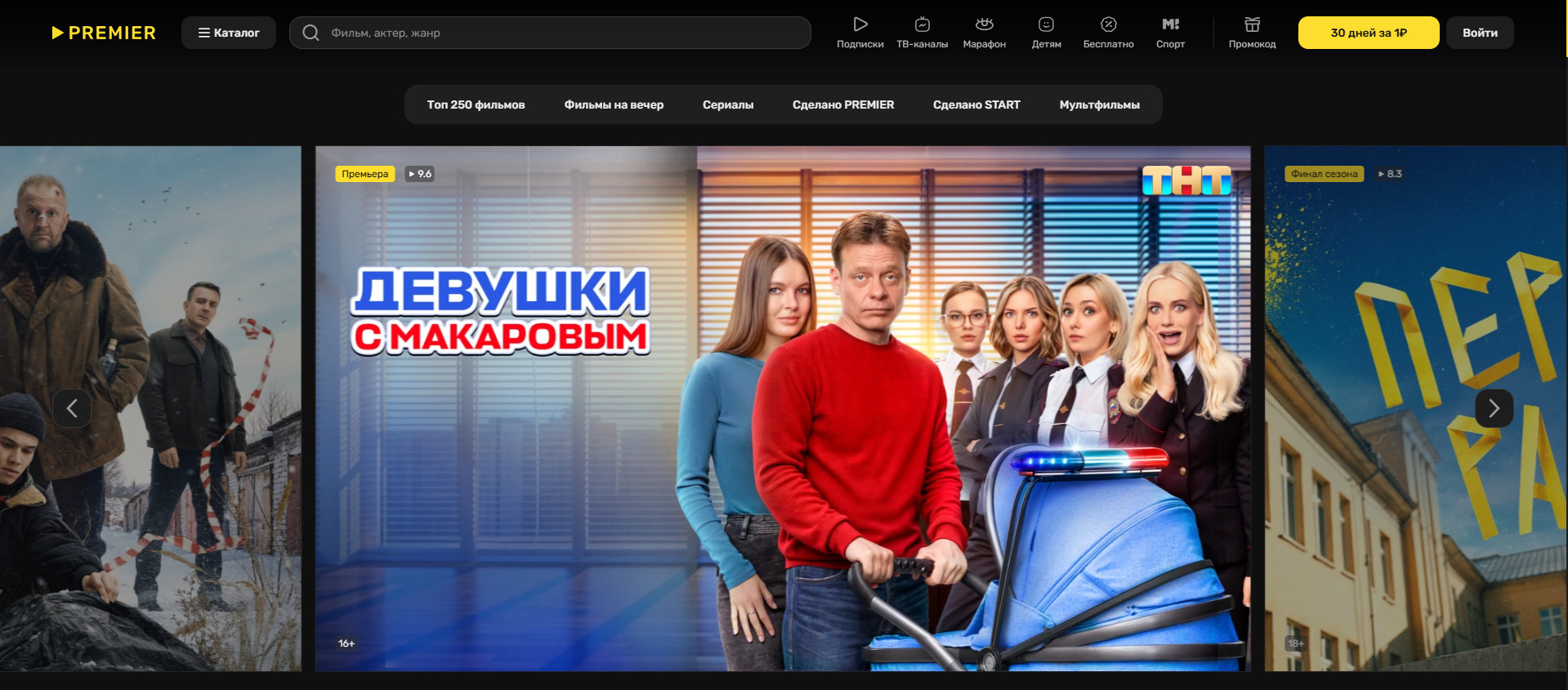Click the Войти login button

[x=1480, y=33]
